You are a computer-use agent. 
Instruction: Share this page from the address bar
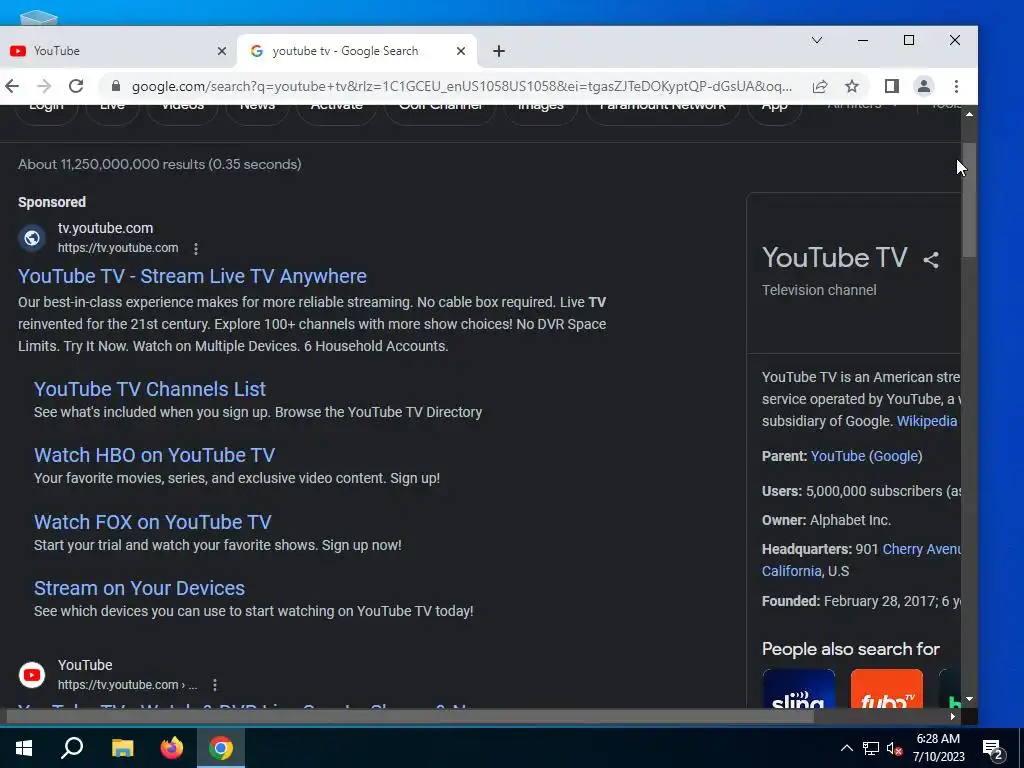tap(820, 86)
